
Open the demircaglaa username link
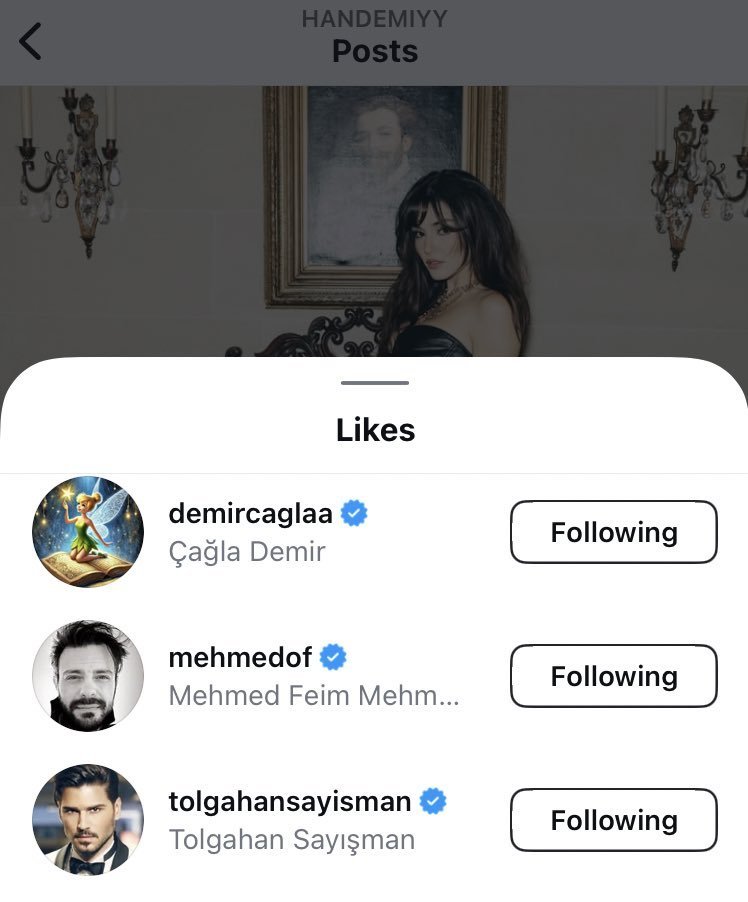tap(252, 513)
